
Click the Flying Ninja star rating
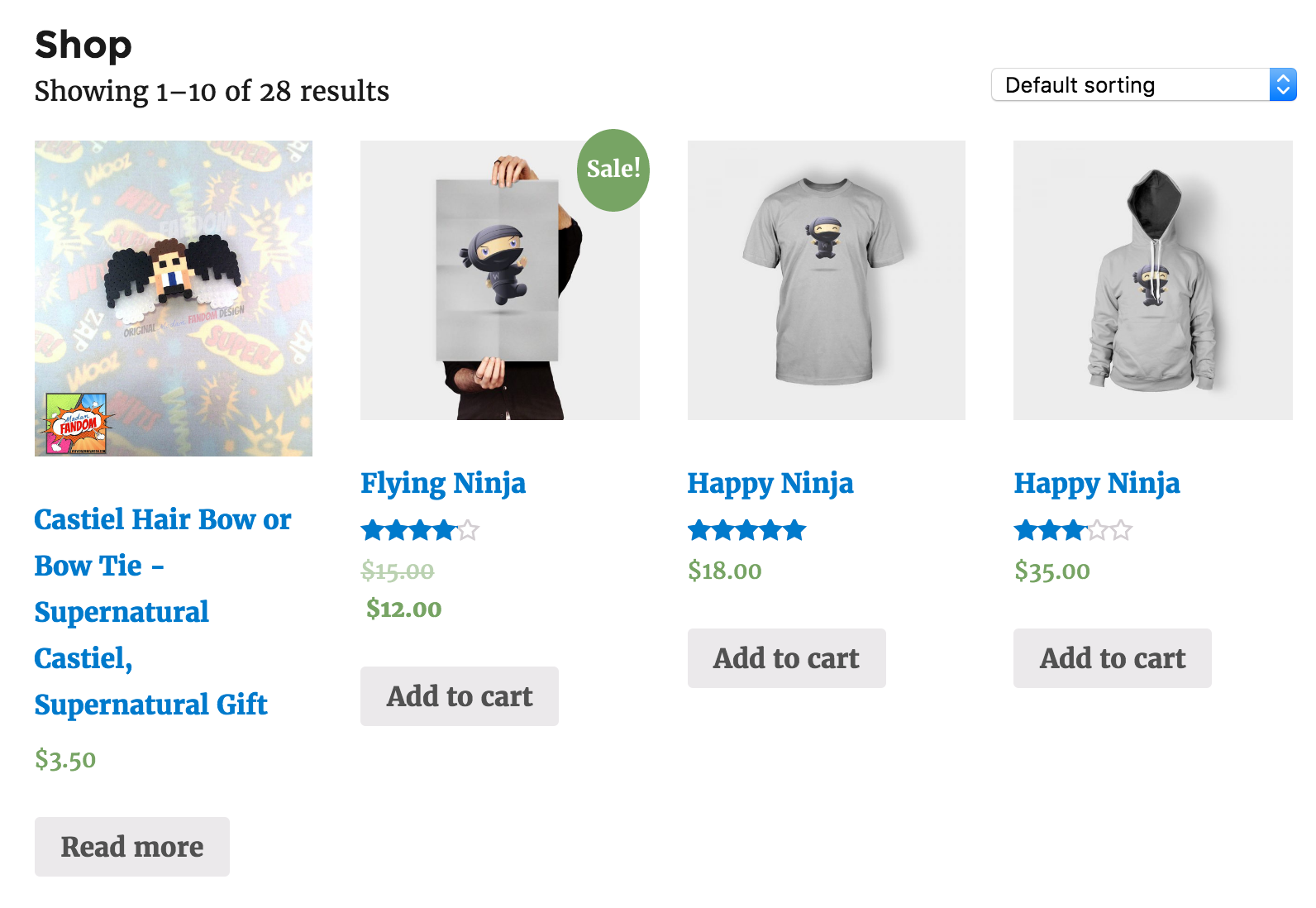[419, 530]
